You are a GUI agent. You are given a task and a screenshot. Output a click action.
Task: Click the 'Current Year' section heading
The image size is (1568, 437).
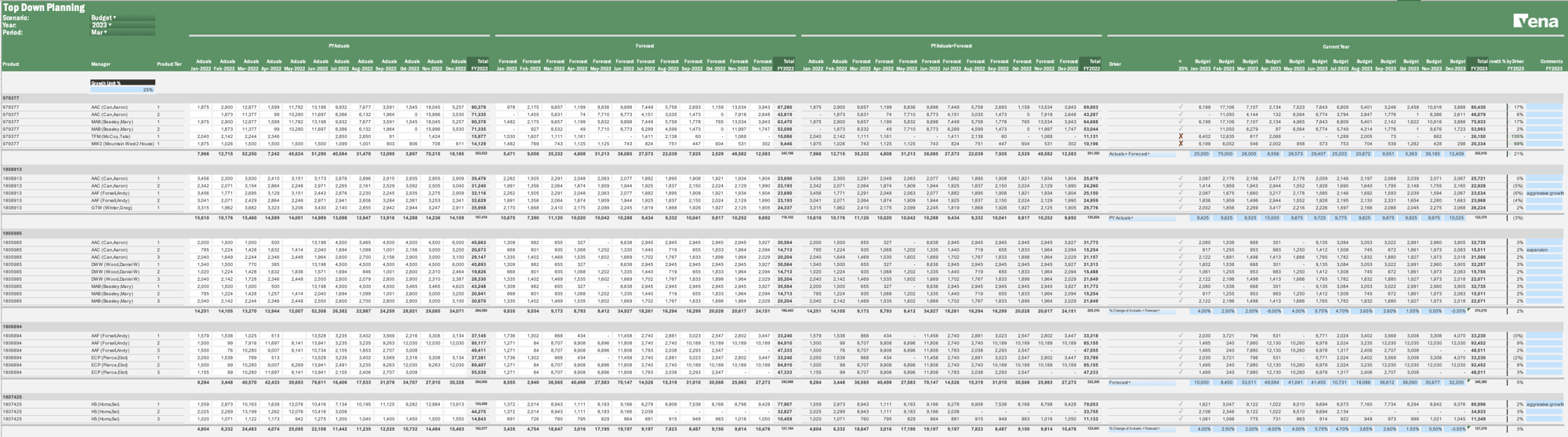[1336, 46]
